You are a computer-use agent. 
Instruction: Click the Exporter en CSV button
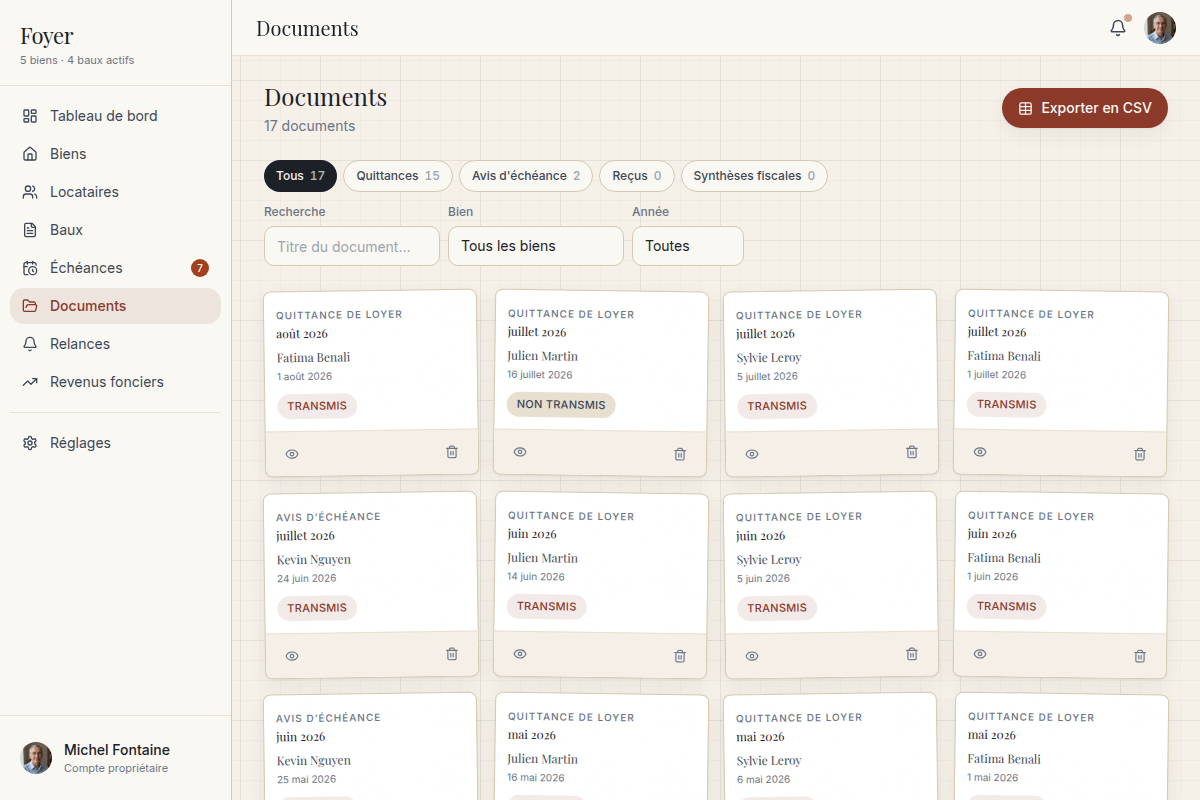pyautogui.click(x=1085, y=108)
